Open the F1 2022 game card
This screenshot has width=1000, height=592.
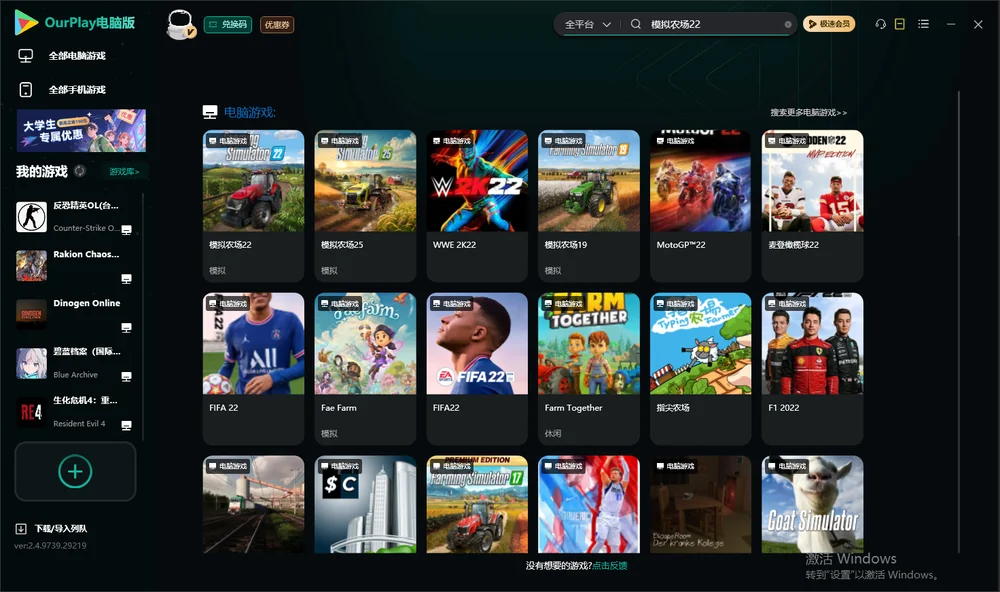pyautogui.click(x=812, y=368)
